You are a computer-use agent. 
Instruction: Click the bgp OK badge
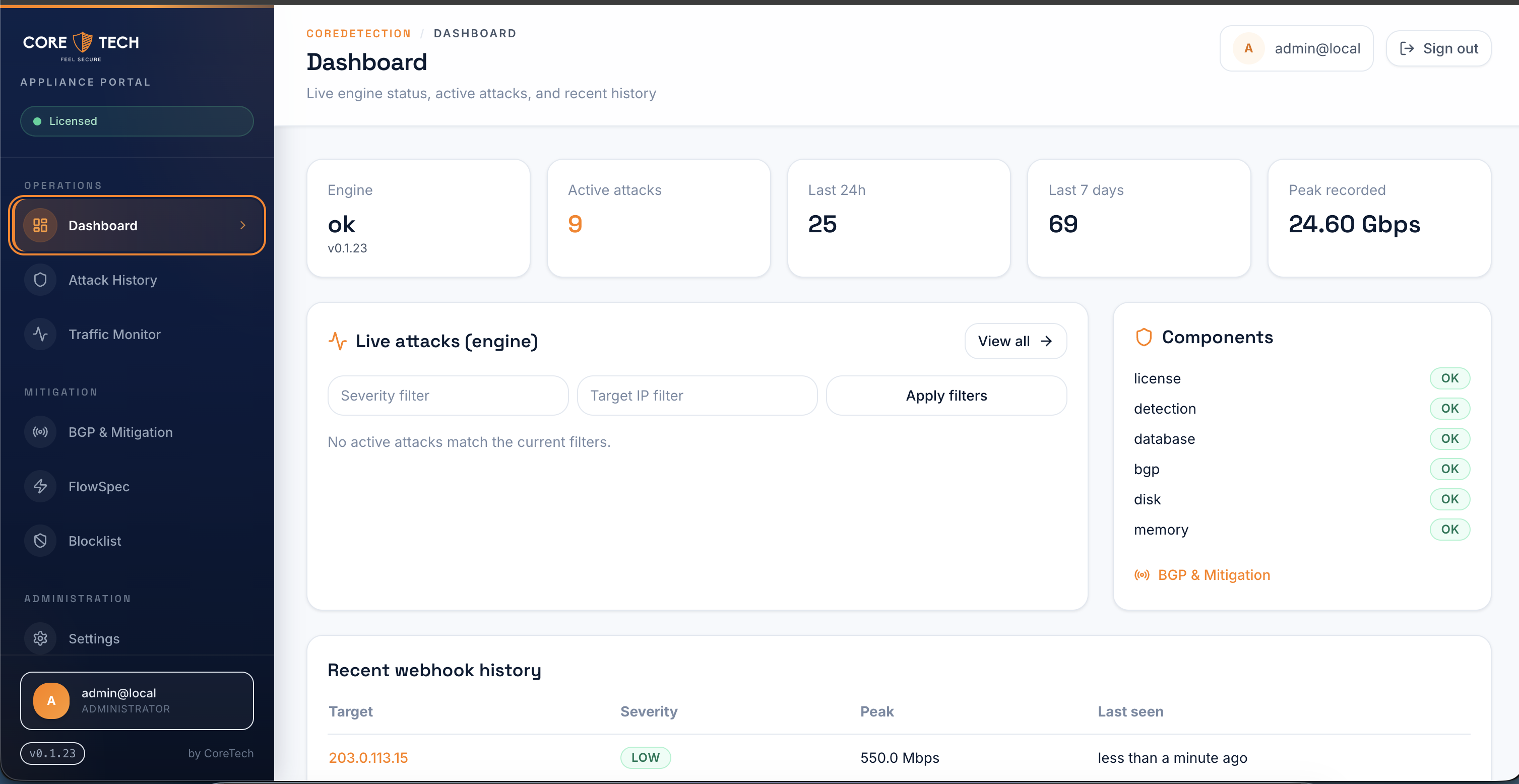(x=1449, y=469)
